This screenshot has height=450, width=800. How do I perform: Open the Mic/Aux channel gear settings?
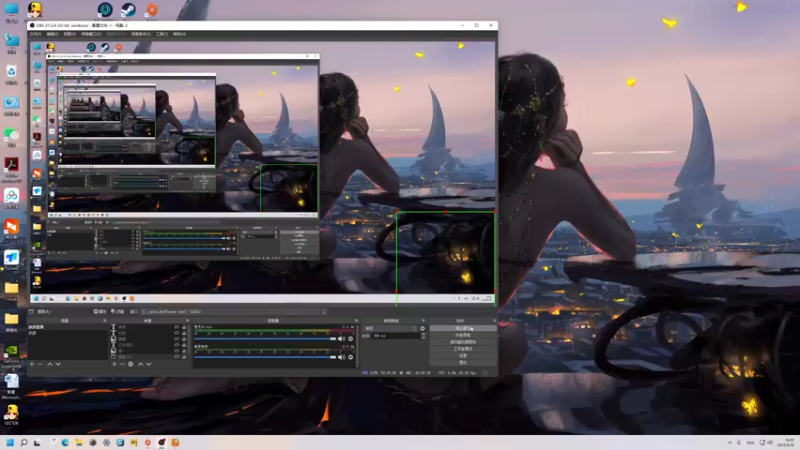point(351,339)
